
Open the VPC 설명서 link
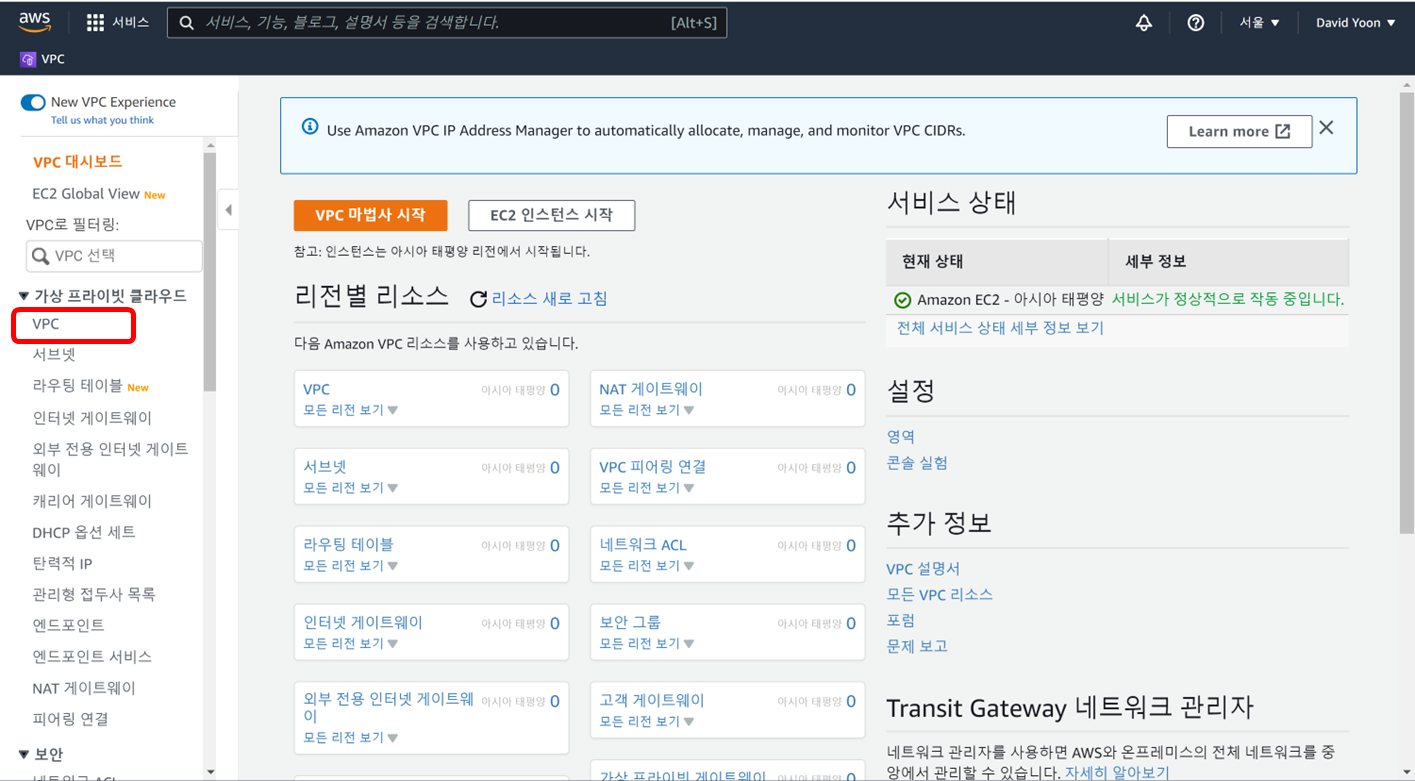pyautogui.click(x=923, y=569)
